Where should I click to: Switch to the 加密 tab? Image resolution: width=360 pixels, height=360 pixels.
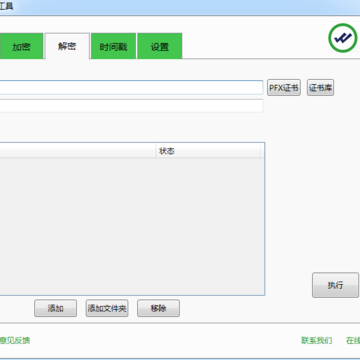click(x=21, y=46)
